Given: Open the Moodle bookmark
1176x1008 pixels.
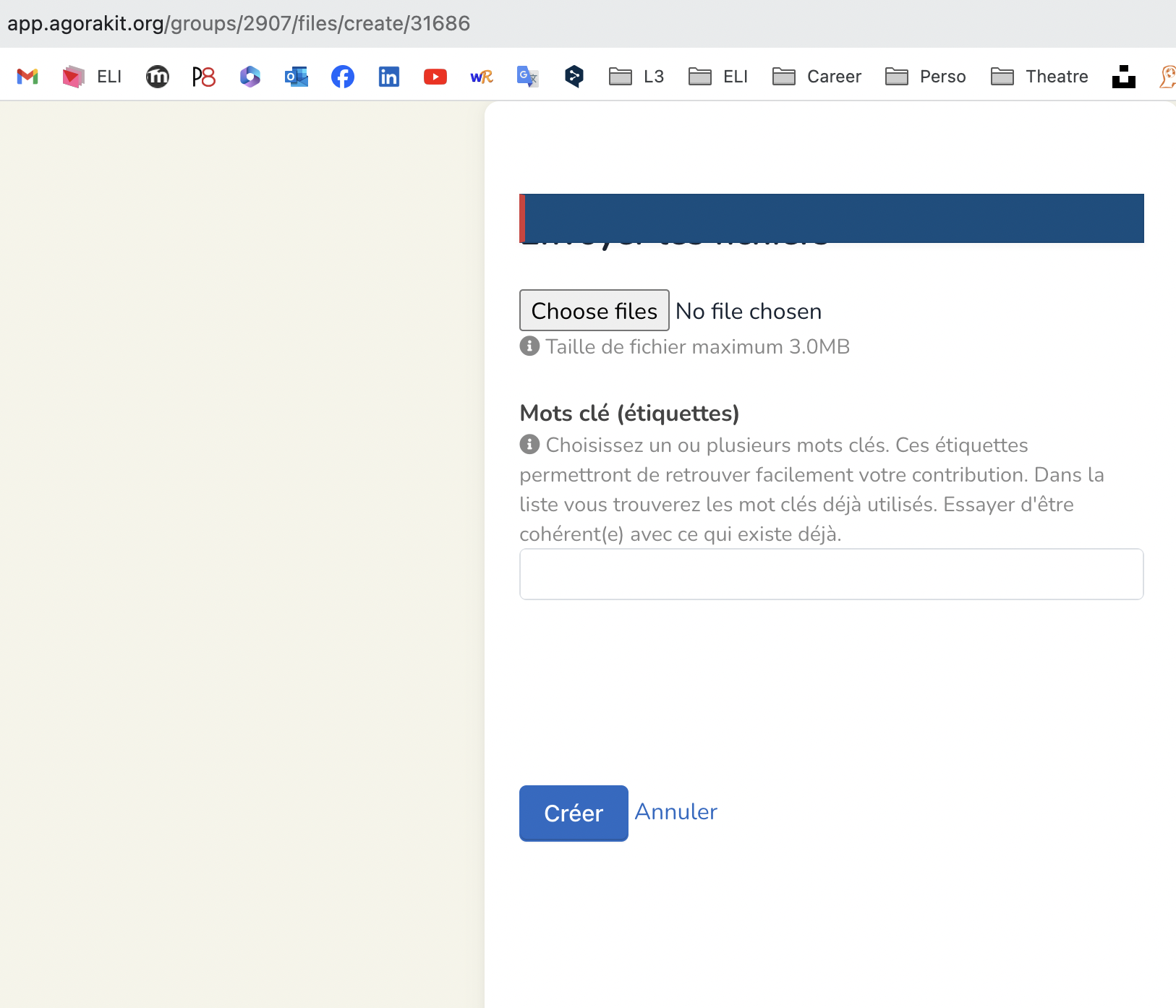Looking at the screenshot, I should 157,76.
